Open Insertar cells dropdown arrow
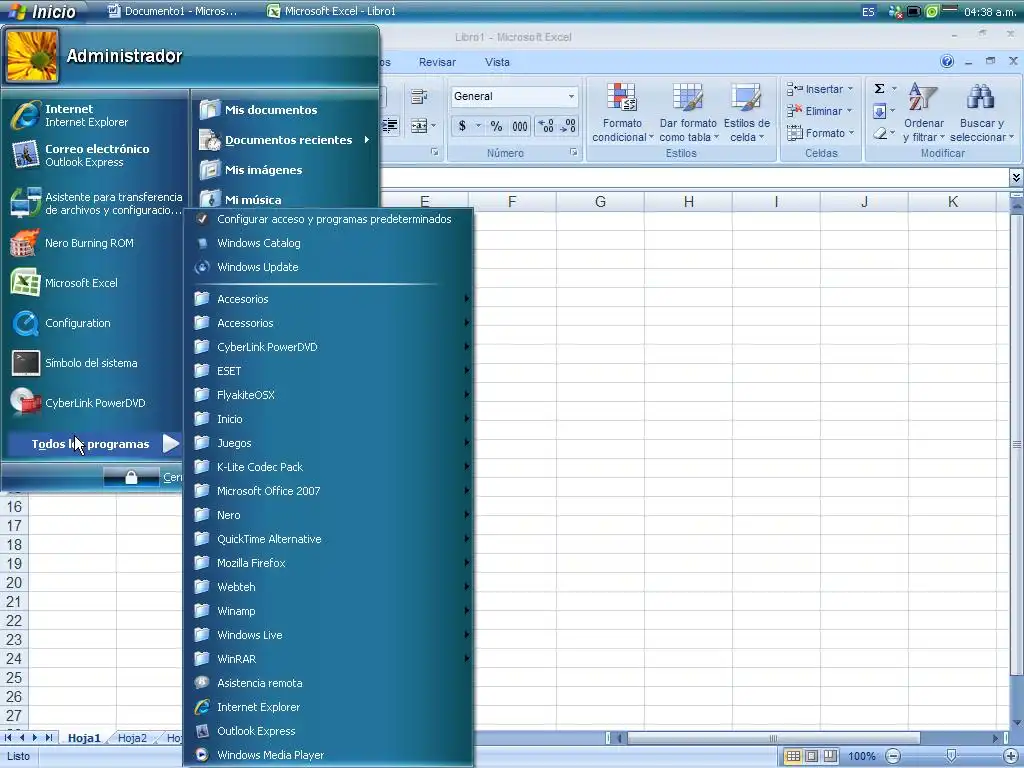The width and height of the screenshot is (1024, 768). pyautogui.click(x=850, y=89)
